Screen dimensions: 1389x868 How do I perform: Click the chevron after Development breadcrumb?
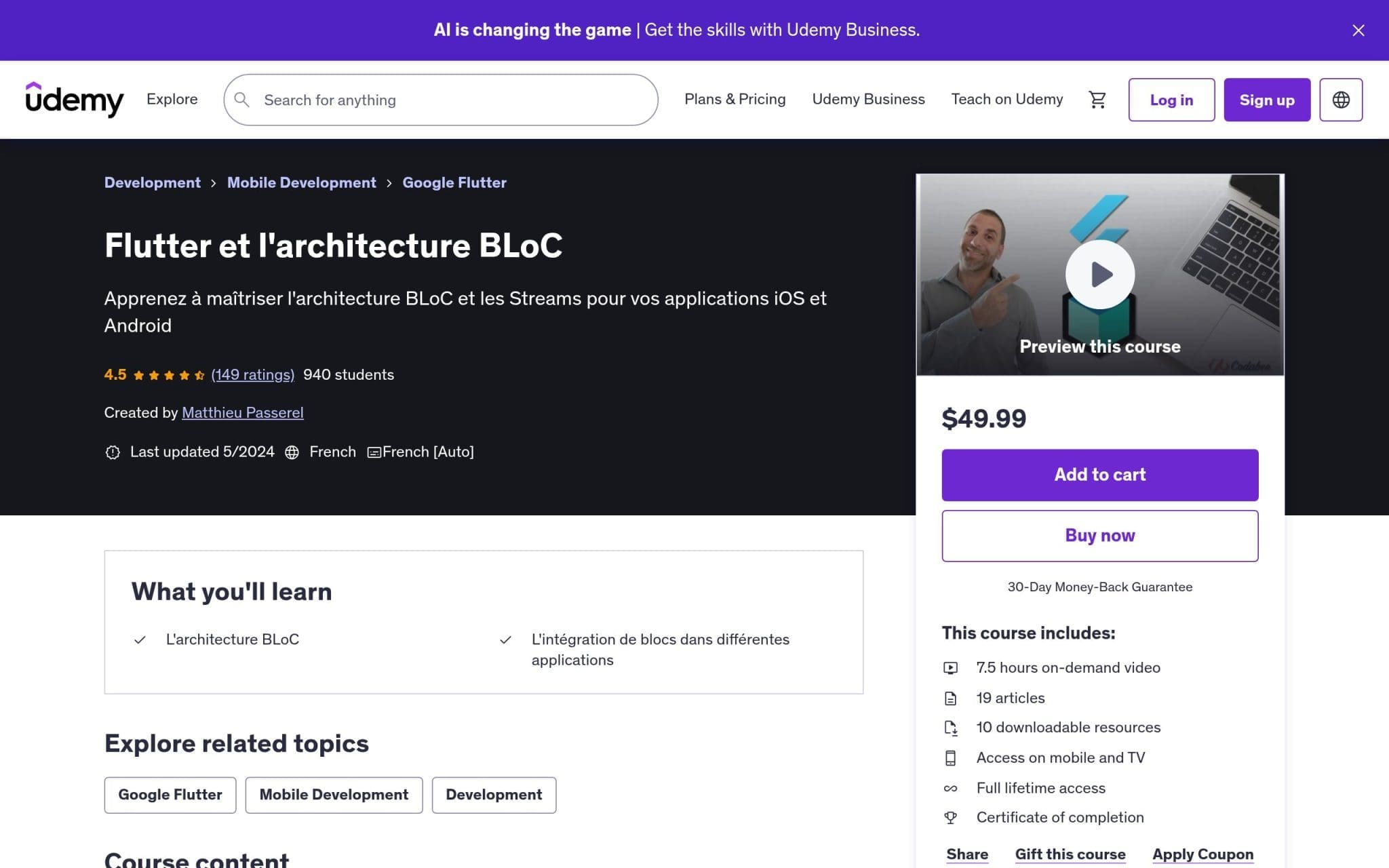point(213,183)
